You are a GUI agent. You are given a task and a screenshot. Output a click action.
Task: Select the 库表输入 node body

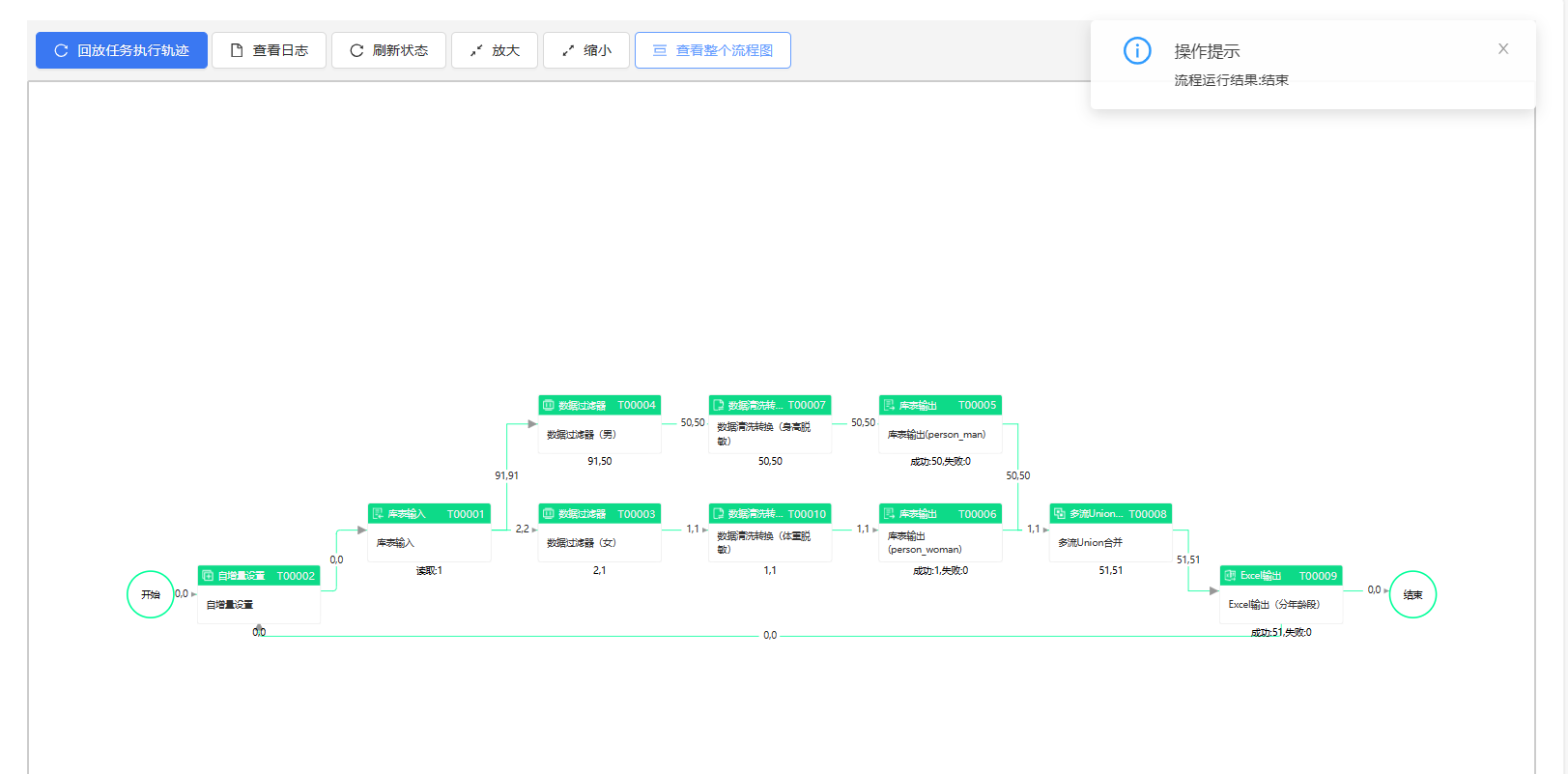[x=429, y=543]
